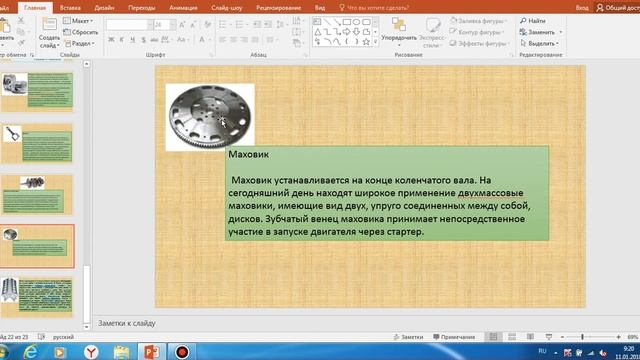Toggle text shadow (S) formatting
Viewport: 640px width, 360px height.
click(x=143, y=40)
